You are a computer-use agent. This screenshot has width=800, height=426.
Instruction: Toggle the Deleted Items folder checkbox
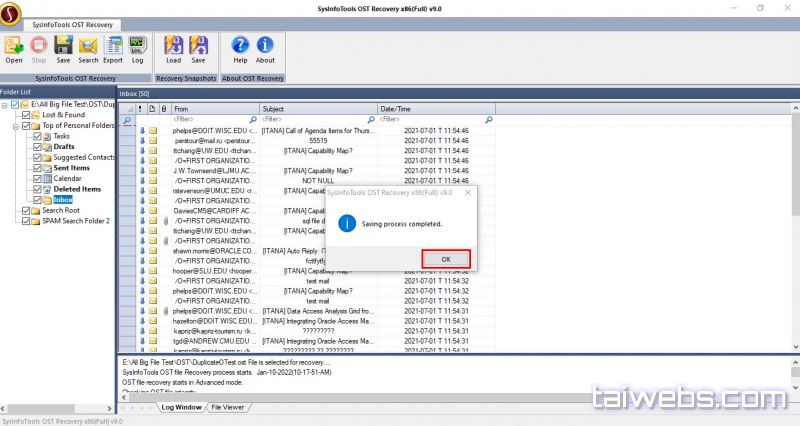[x=36, y=189]
